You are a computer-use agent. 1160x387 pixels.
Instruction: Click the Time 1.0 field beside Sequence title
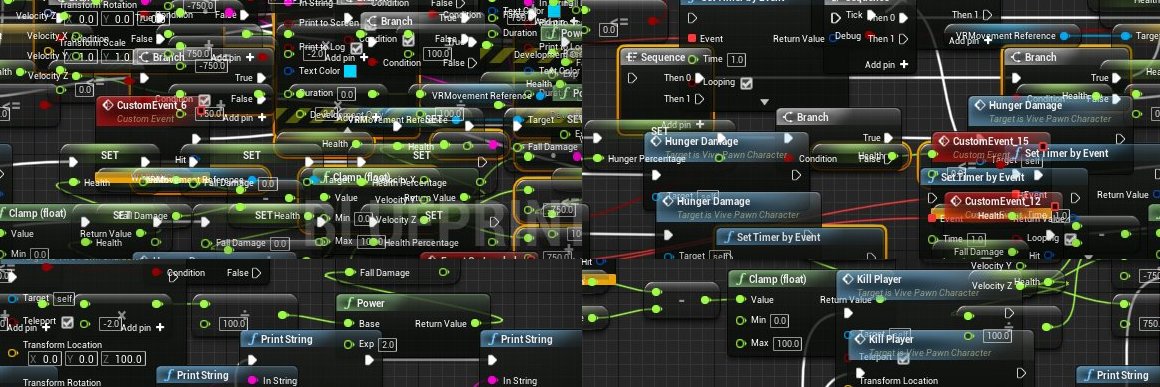pos(736,60)
